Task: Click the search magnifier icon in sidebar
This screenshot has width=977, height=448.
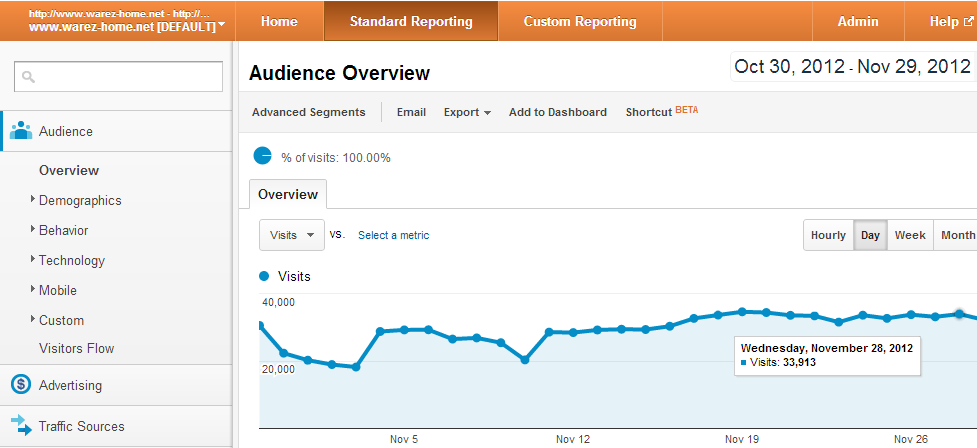Action: (29, 77)
